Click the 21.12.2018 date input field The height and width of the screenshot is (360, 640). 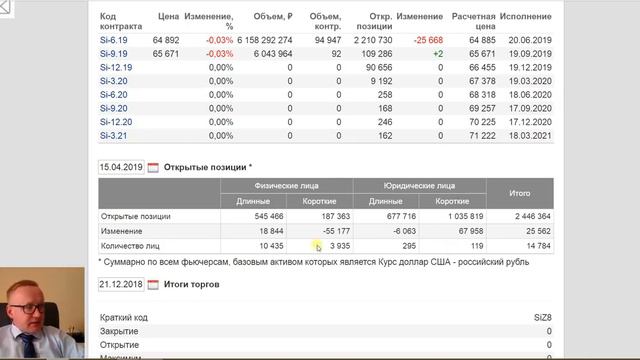pyautogui.click(x=121, y=284)
